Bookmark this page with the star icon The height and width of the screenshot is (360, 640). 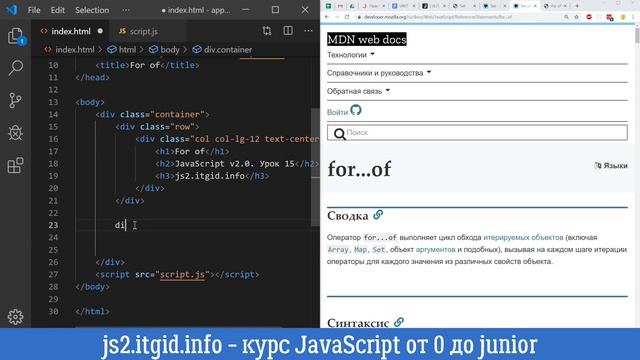click(576, 17)
